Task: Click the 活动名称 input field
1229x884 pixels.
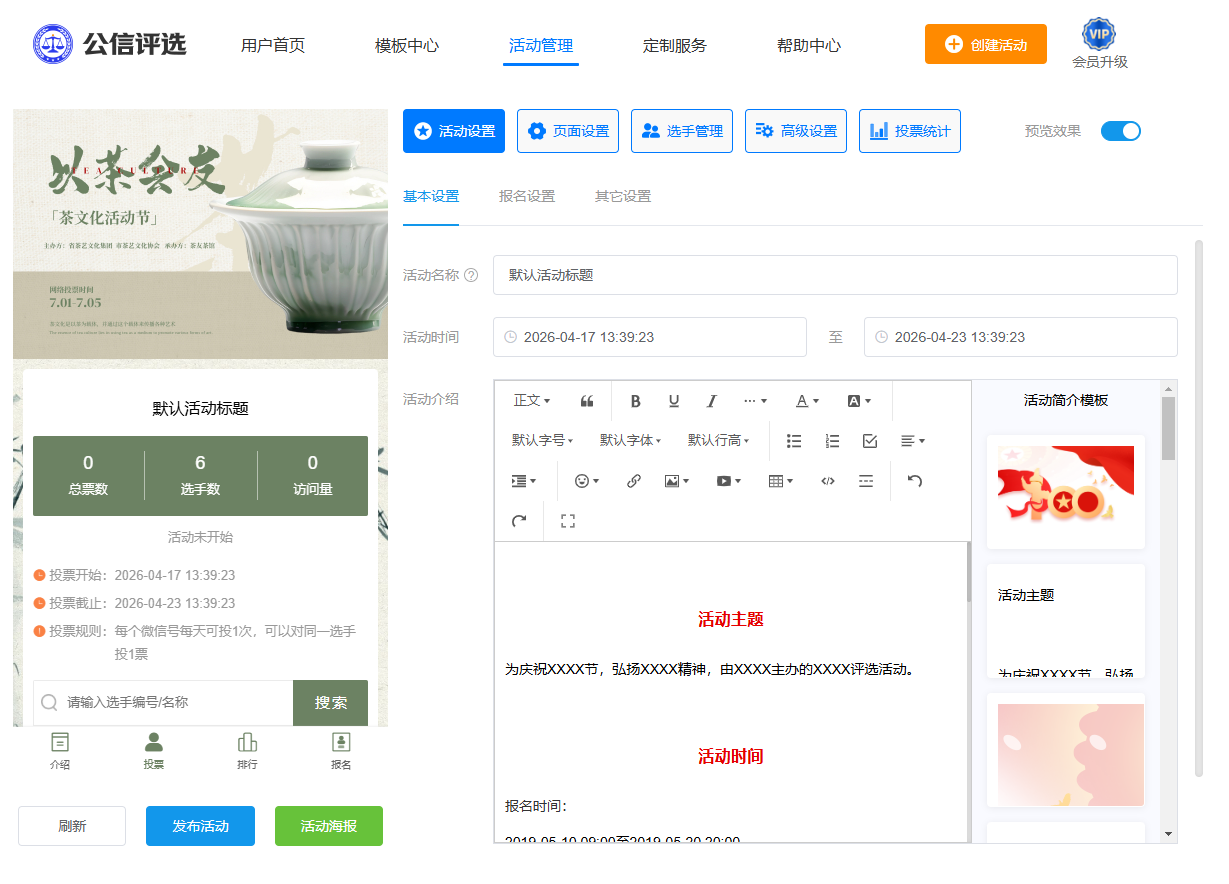Action: pyautogui.click(x=835, y=275)
